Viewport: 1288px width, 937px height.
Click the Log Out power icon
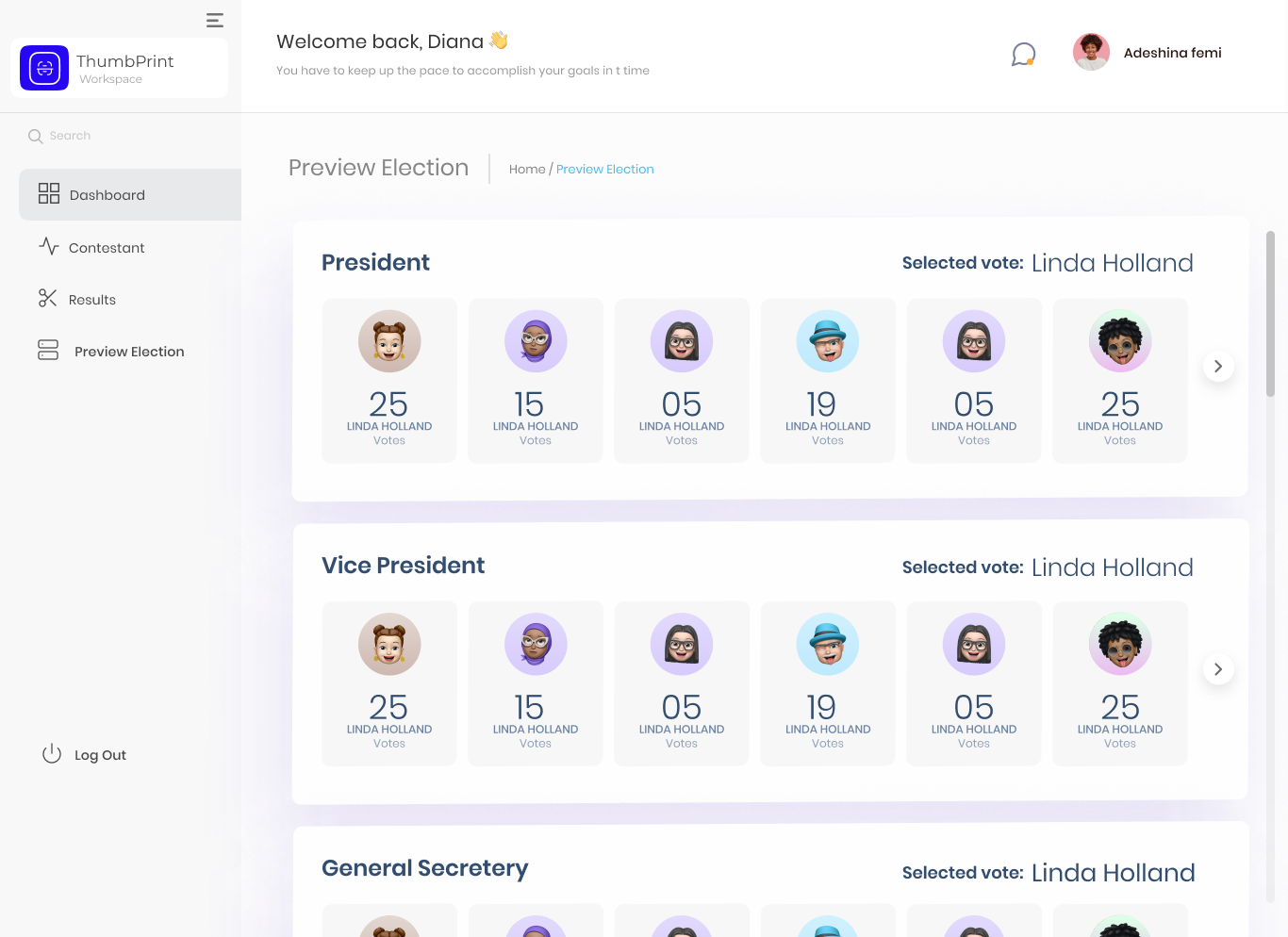tap(52, 754)
